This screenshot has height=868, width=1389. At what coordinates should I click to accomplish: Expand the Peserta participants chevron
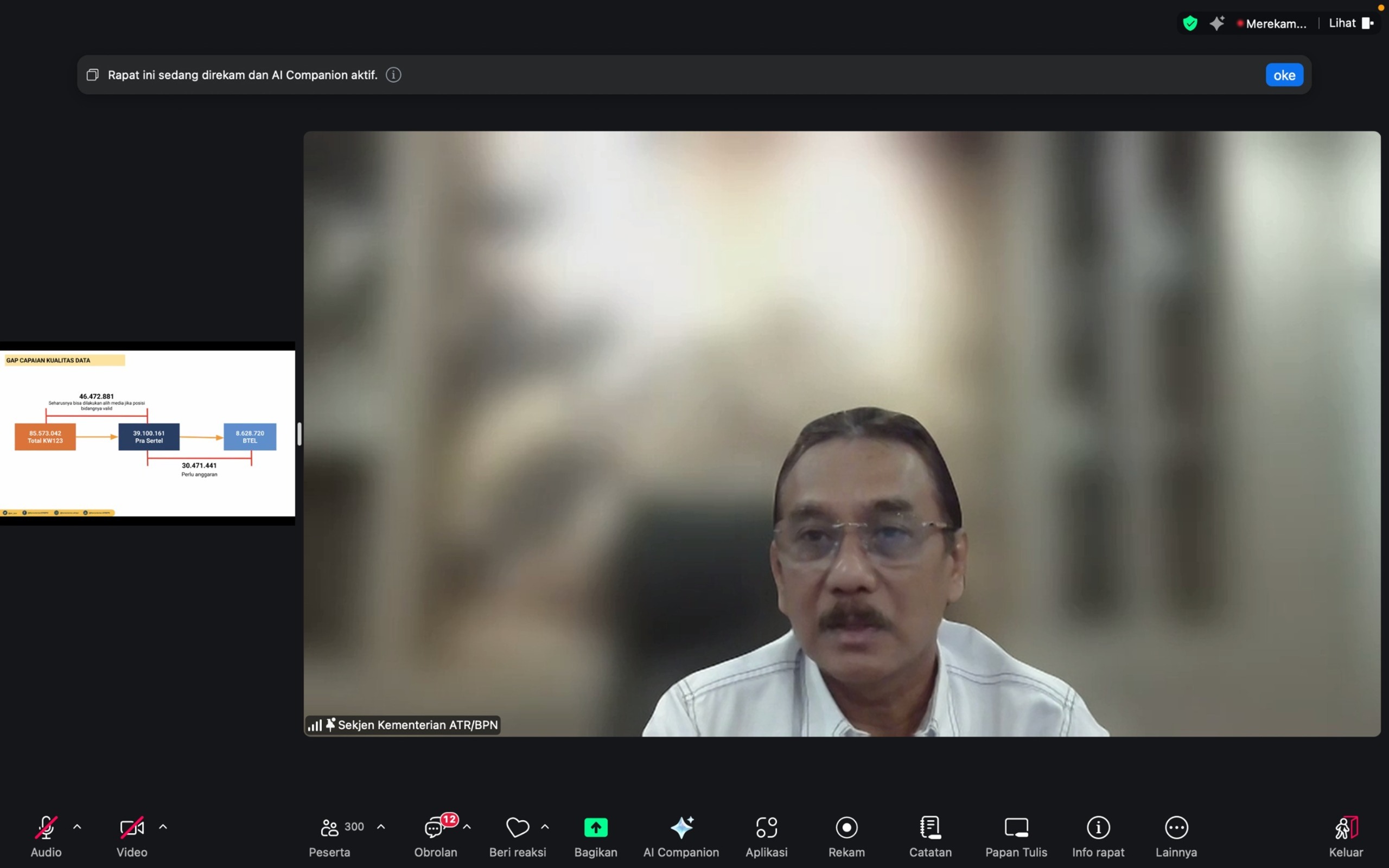381,827
